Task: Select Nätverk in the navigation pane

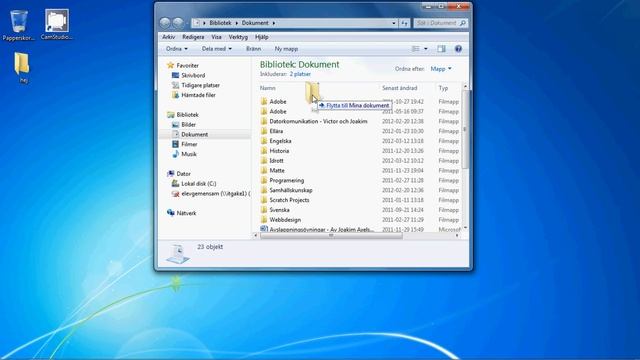Action: tap(186, 213)
